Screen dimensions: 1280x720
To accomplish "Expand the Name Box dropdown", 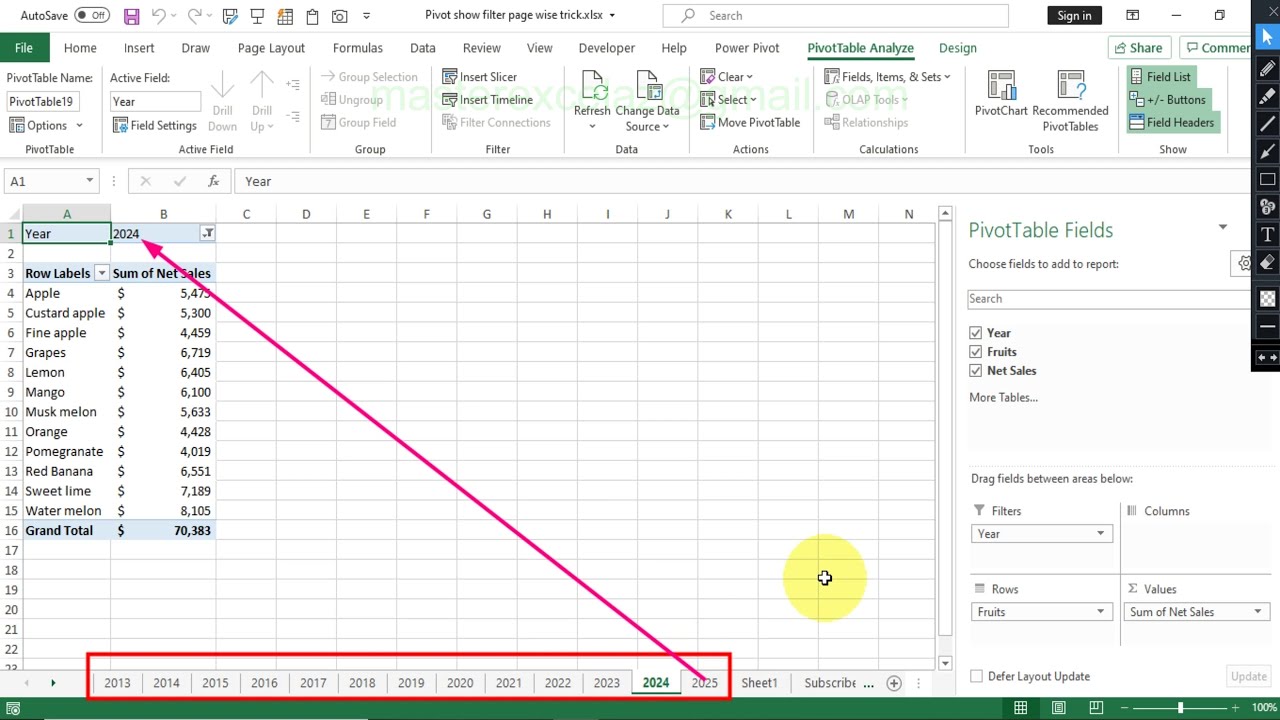I will 89,181.
